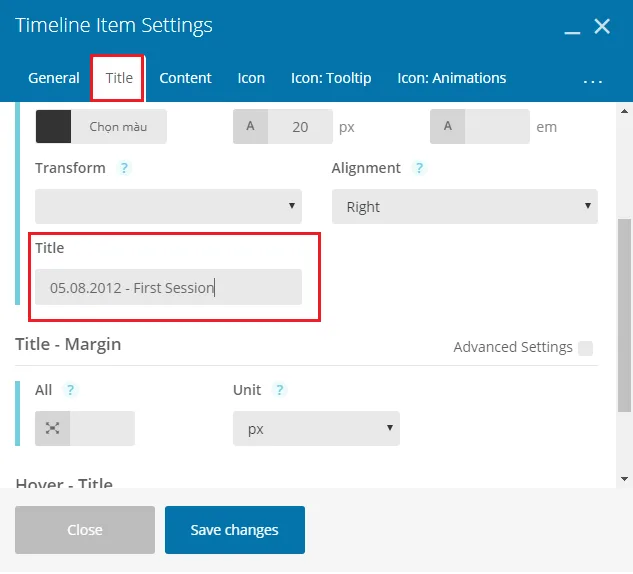Open the help tooltip for All margin

[x=70, y=390]
